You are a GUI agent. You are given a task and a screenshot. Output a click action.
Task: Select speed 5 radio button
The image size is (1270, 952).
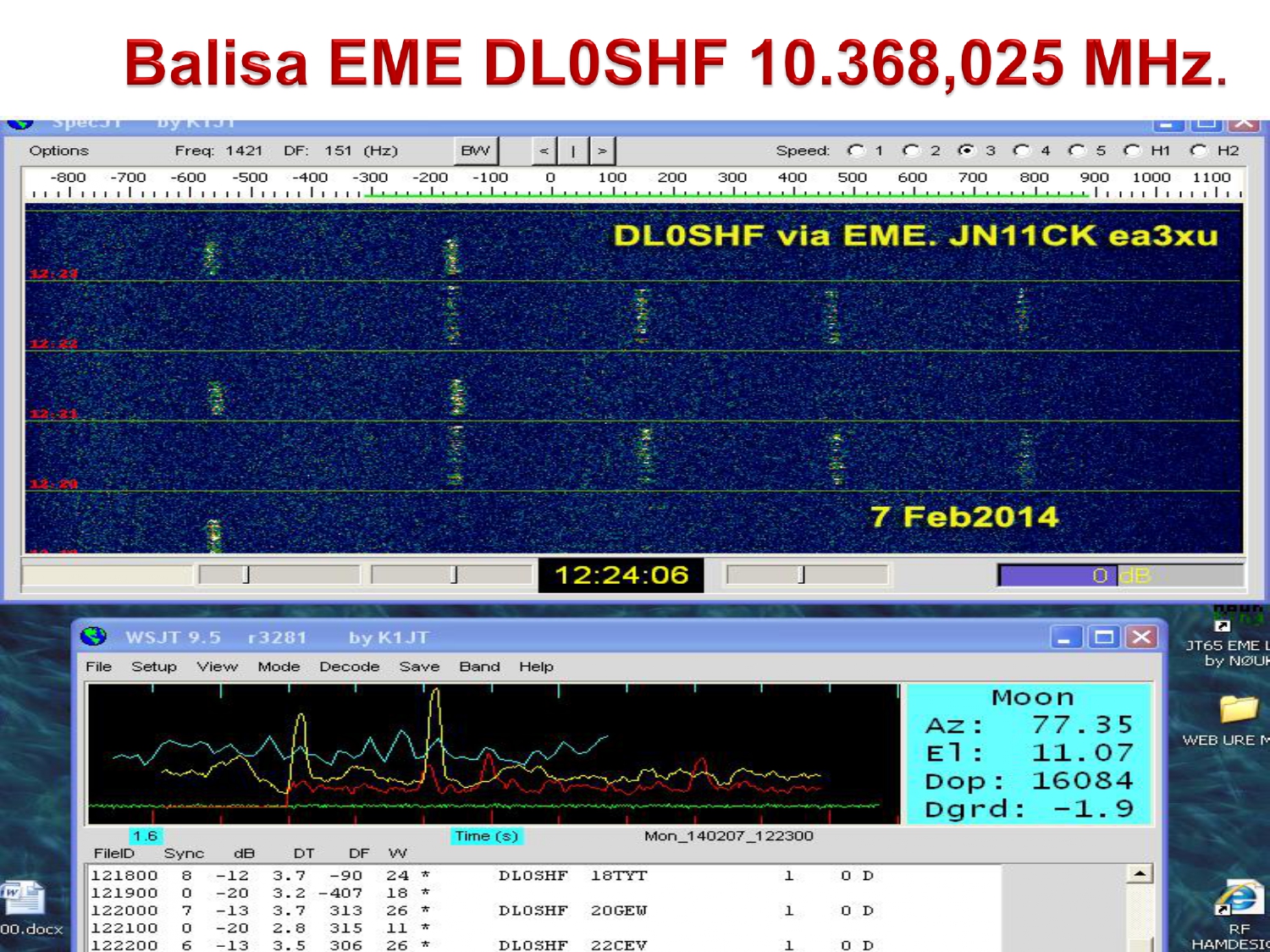[1077, 151]
